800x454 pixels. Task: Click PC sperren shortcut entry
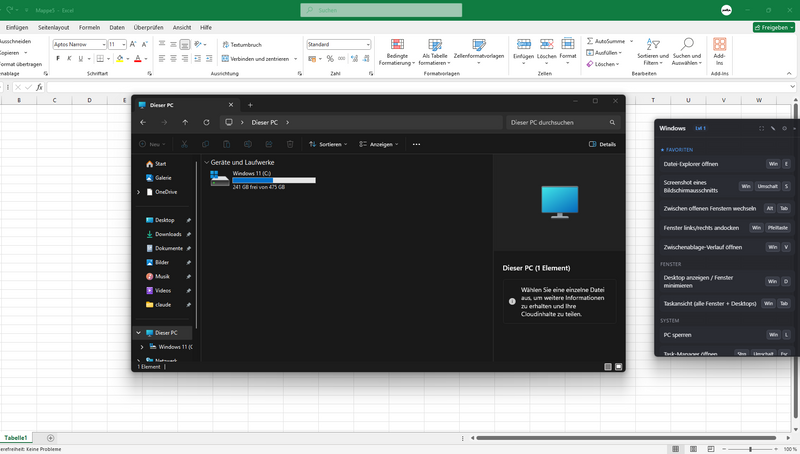725,335
